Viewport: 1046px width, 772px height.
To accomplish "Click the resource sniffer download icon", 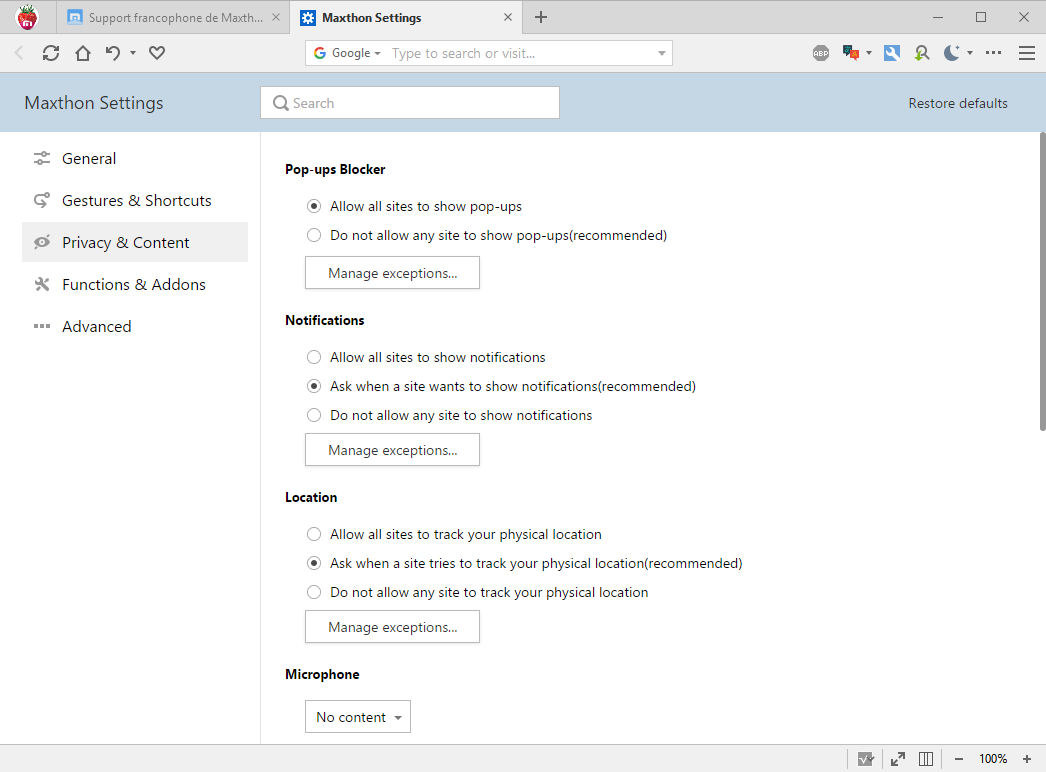I will pos(922,53).
